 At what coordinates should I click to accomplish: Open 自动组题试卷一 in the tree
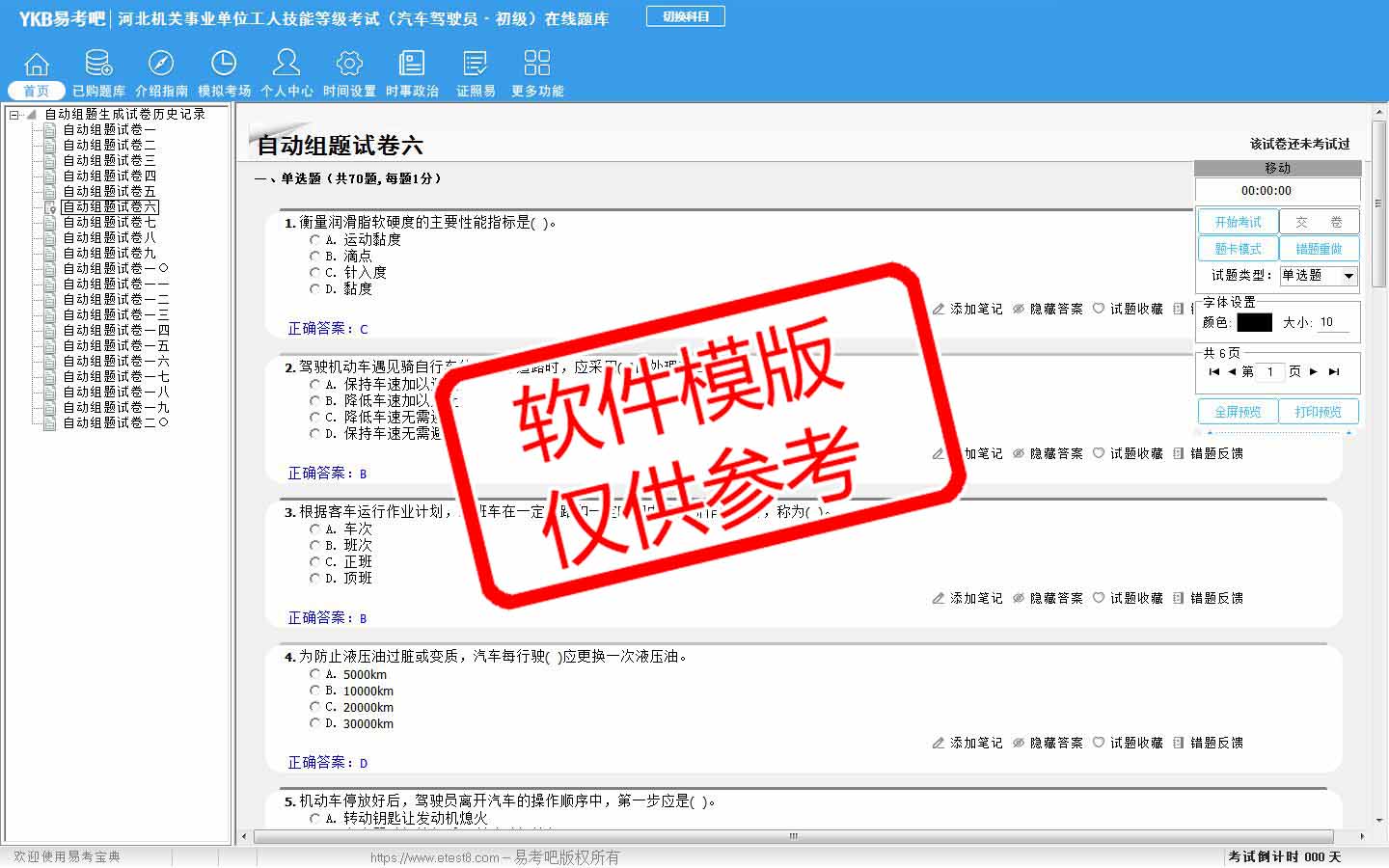point(109,129)
